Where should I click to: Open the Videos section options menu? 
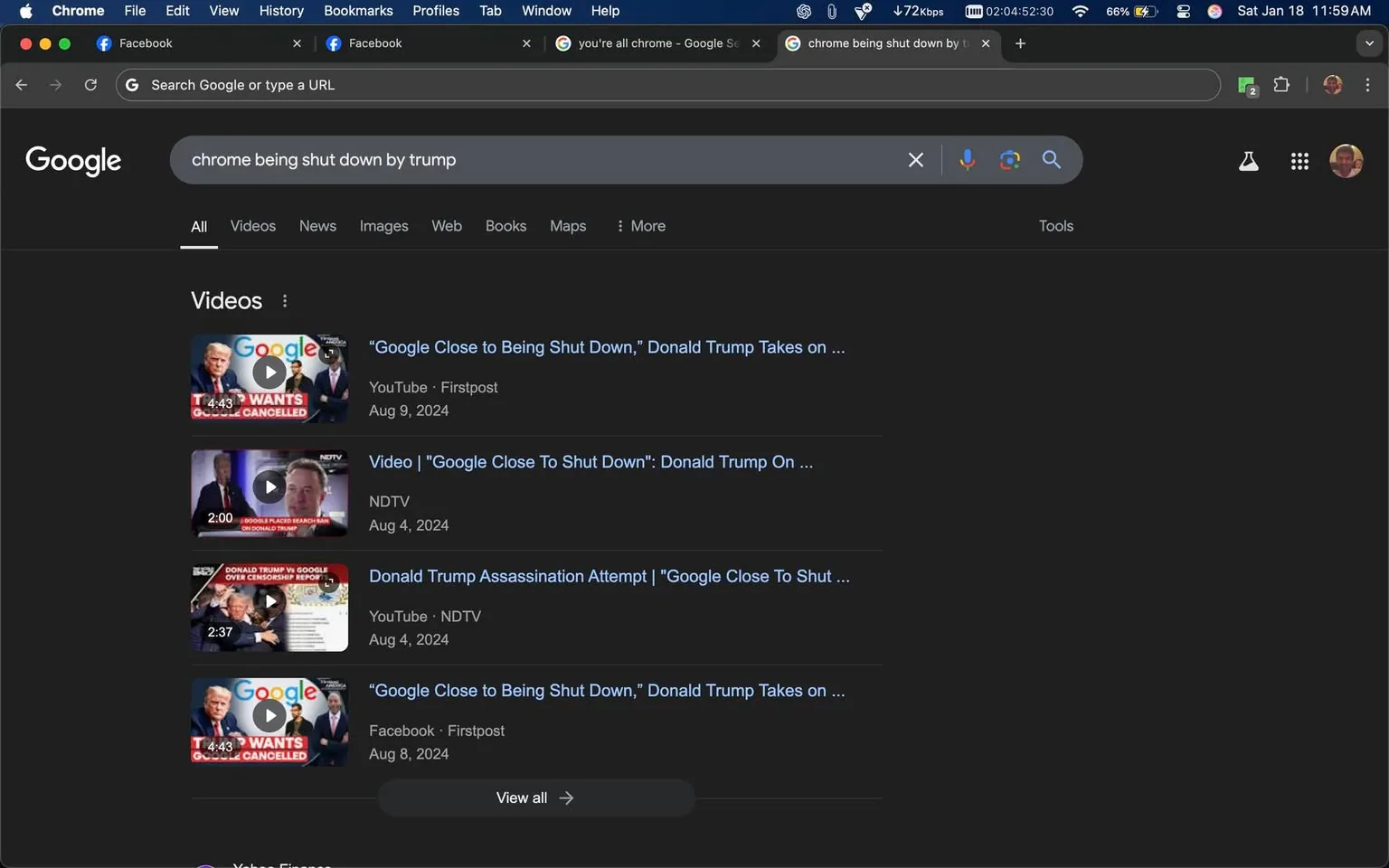pos(284,299)
